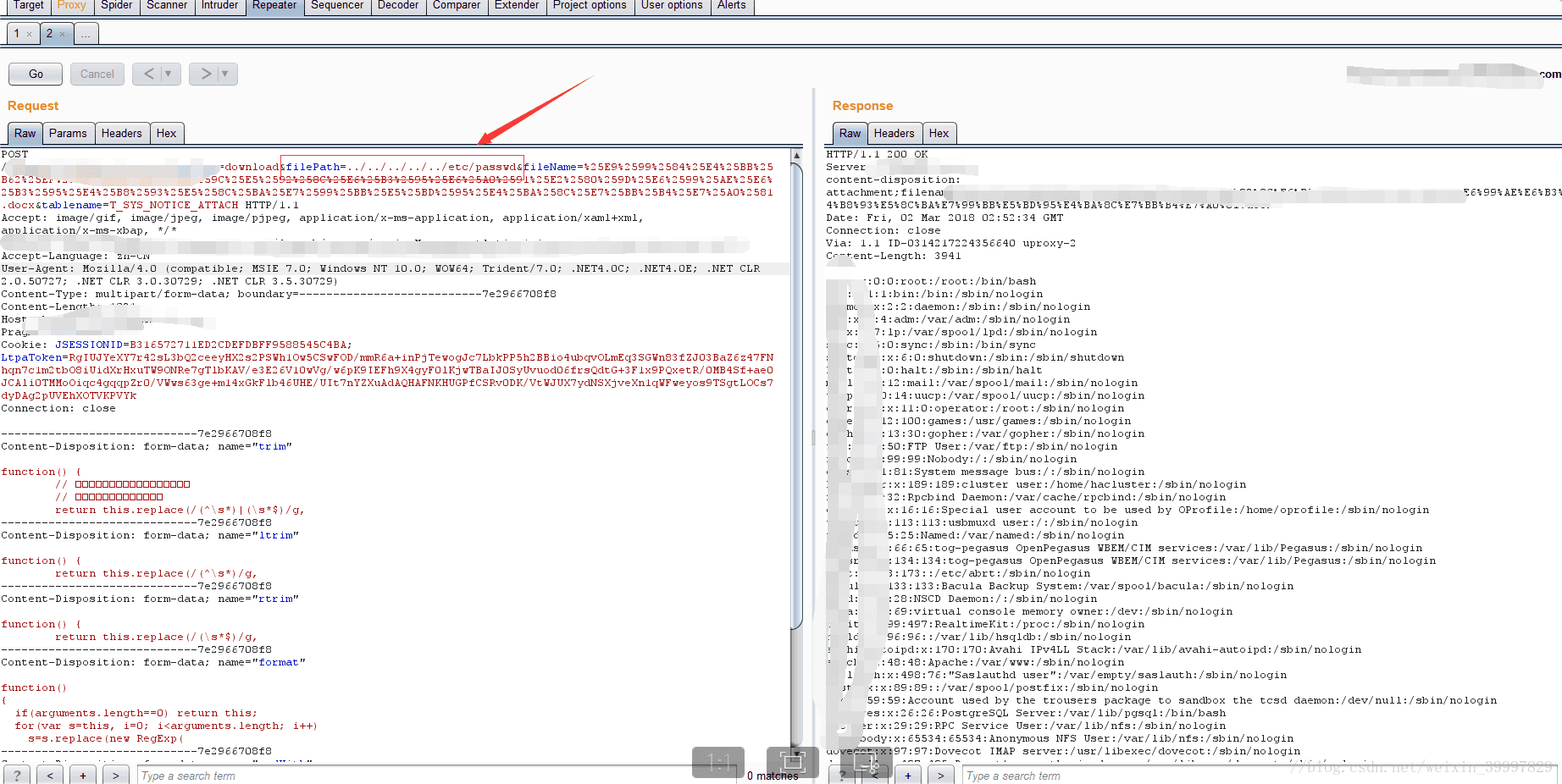The height and width of the screenshot is (784, 1562).
Task: Expand the forward history dropdown arrow
Action: tap(225, 75)
